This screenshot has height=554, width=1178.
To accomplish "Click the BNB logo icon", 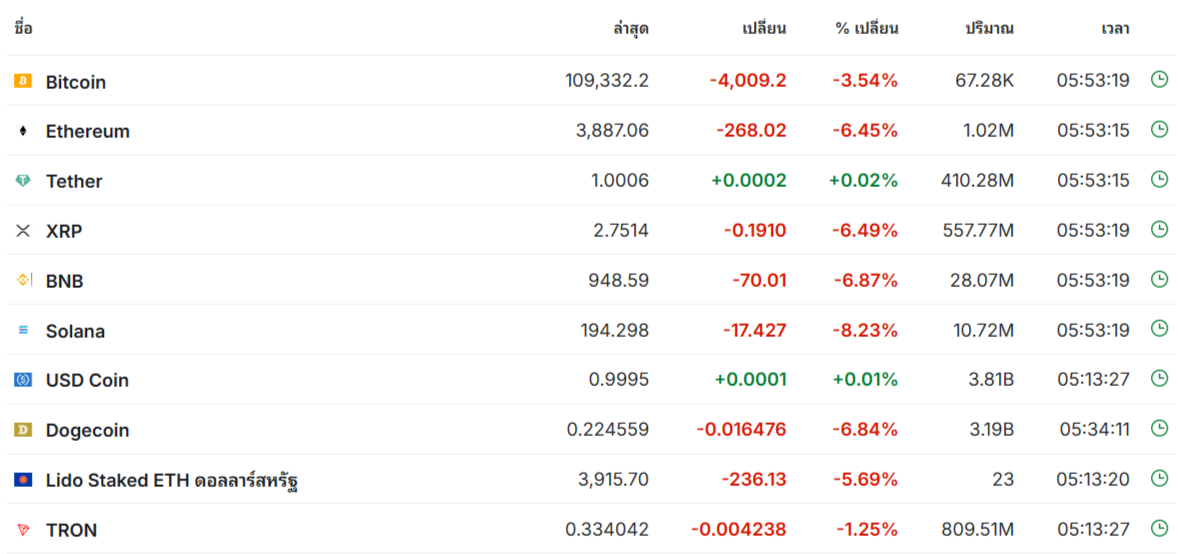I will (x=23, y=280).
